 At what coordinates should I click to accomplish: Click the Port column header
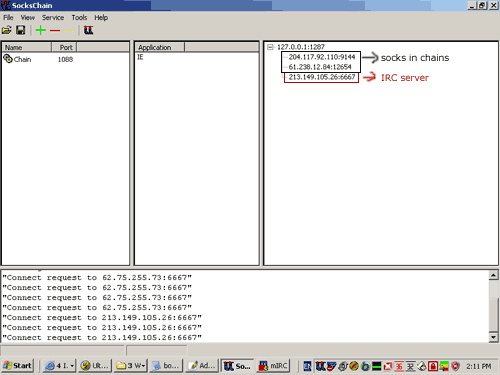click(64, 47)
